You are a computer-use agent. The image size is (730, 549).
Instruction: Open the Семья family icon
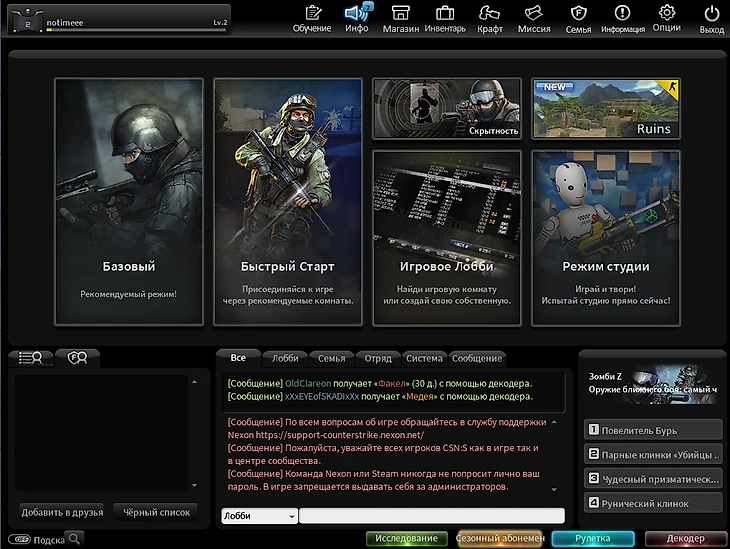[578, 17]
